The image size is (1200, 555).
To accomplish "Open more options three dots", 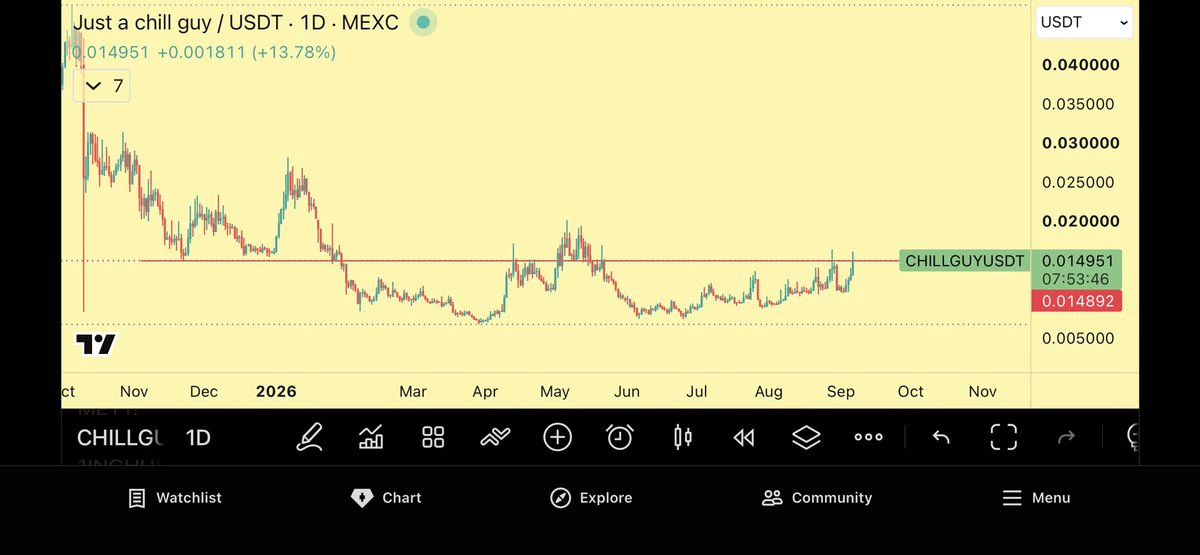I will click(x=868, y=437).
